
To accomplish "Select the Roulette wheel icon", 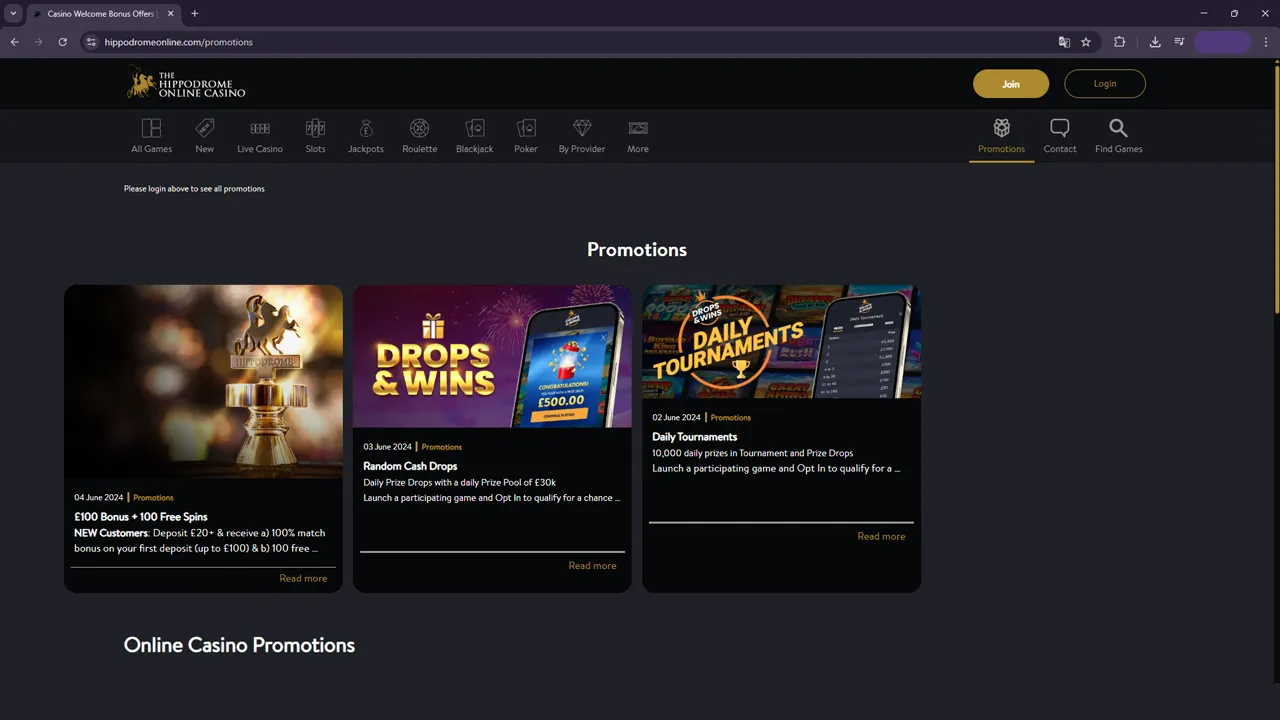I will click(419, 129).
